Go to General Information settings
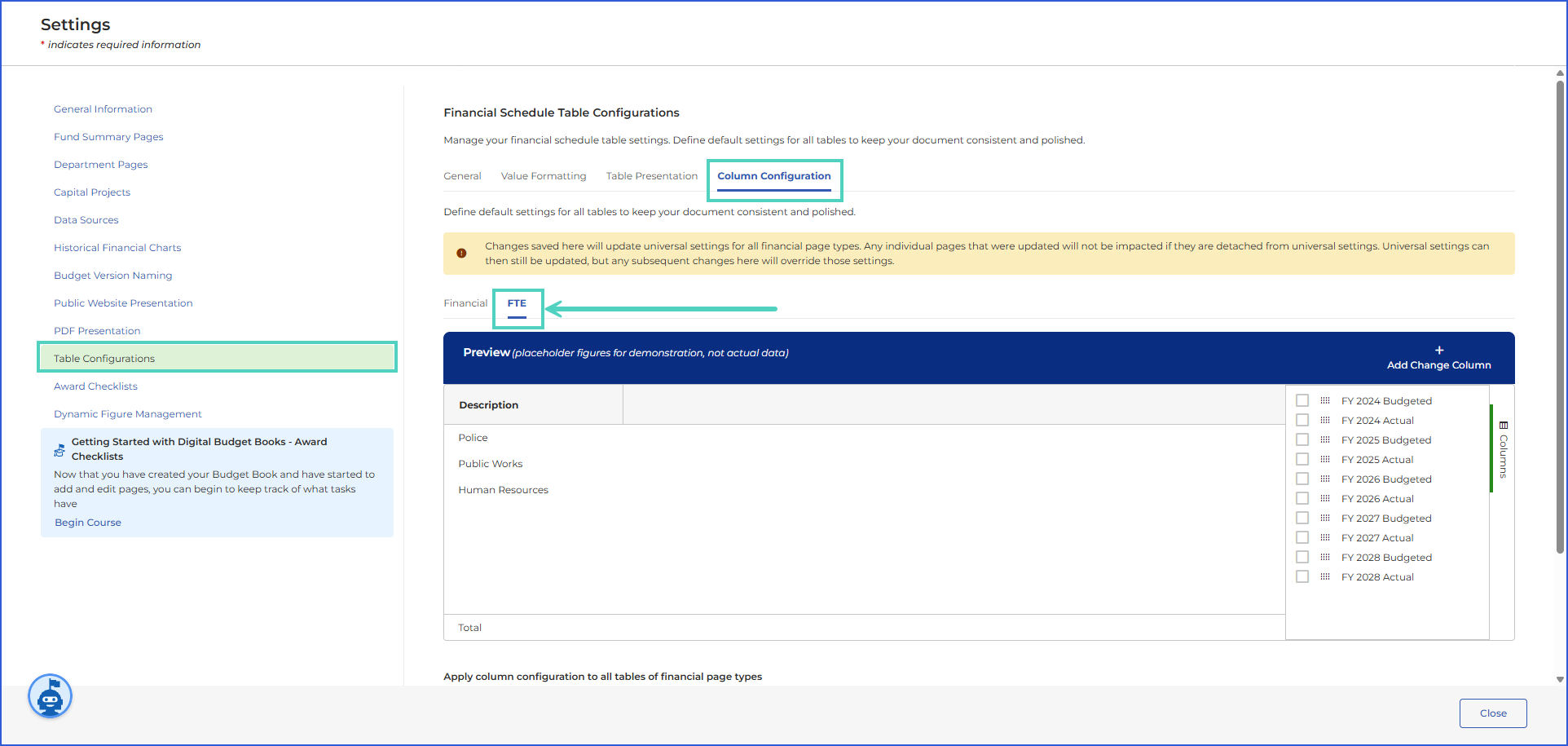1568x746 pixels. pos(103,109)
